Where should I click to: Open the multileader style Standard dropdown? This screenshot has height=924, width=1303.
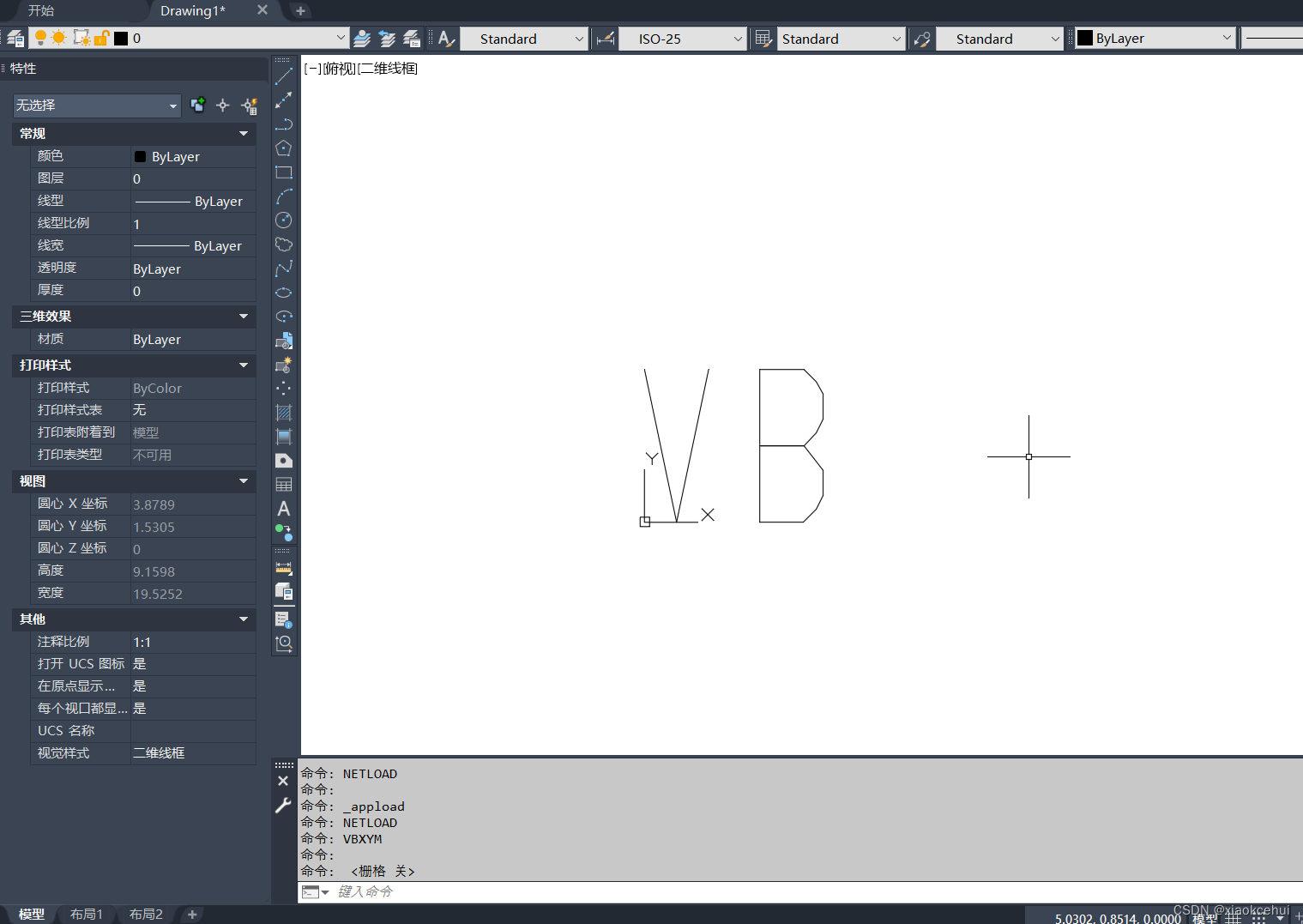tap(1055, 39)
